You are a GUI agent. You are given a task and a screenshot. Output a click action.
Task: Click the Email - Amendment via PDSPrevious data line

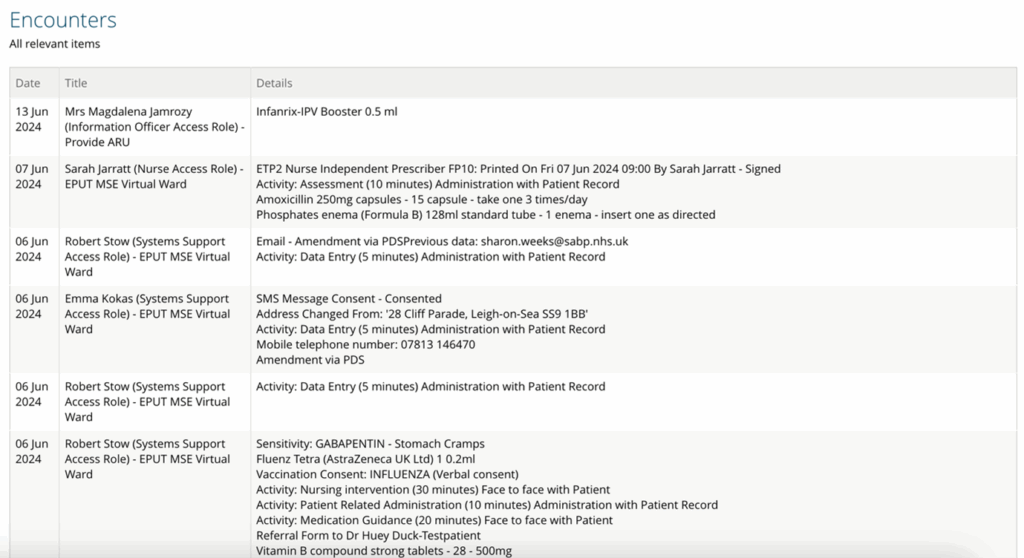coord(442,241)
